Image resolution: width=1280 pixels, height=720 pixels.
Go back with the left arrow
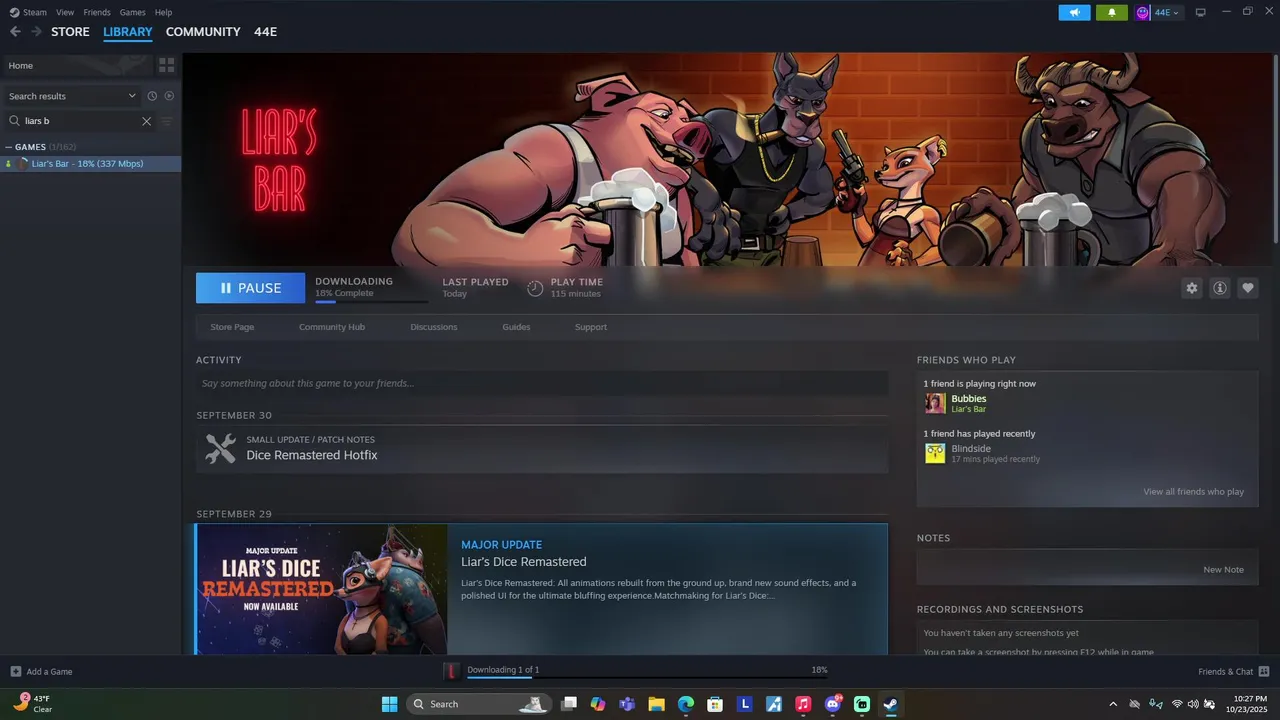(x=15, y=32)
